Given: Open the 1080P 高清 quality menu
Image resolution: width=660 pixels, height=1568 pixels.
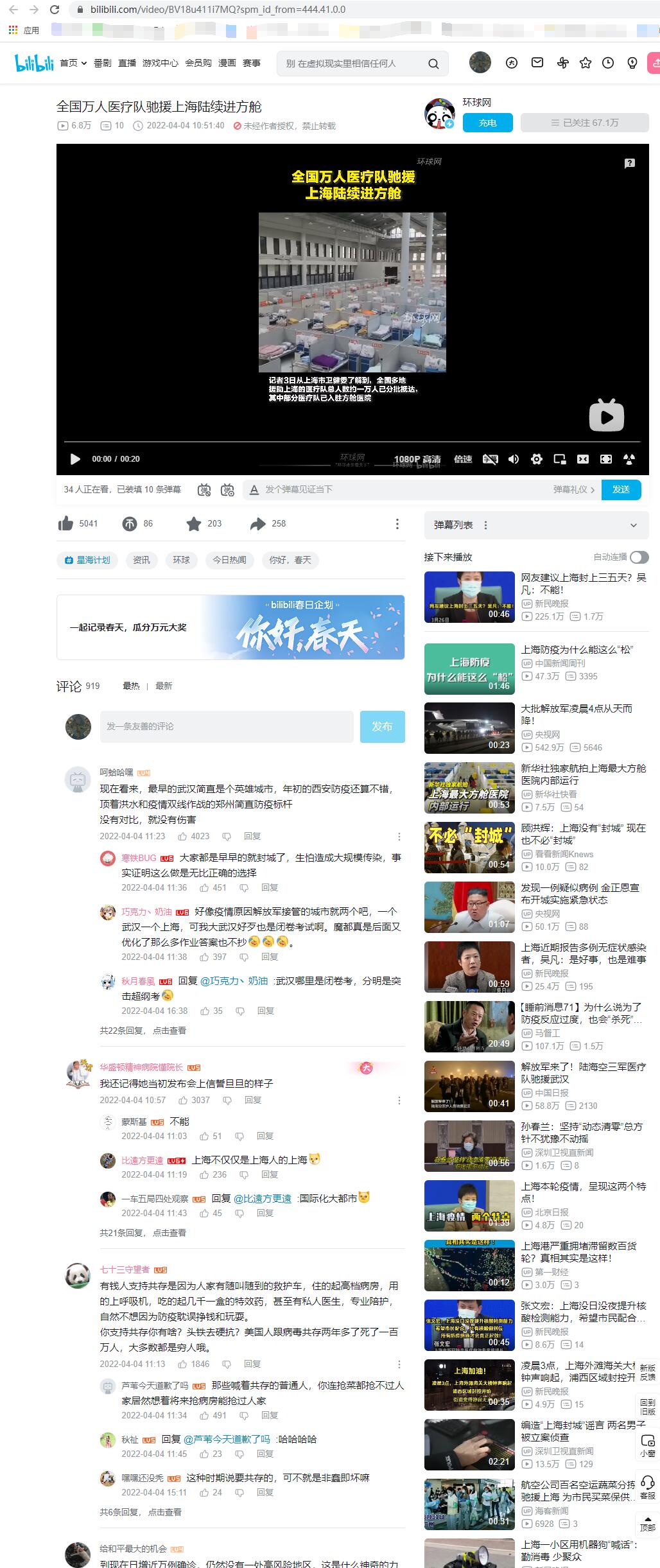Looking at the screenshot, I should point(417,459).
